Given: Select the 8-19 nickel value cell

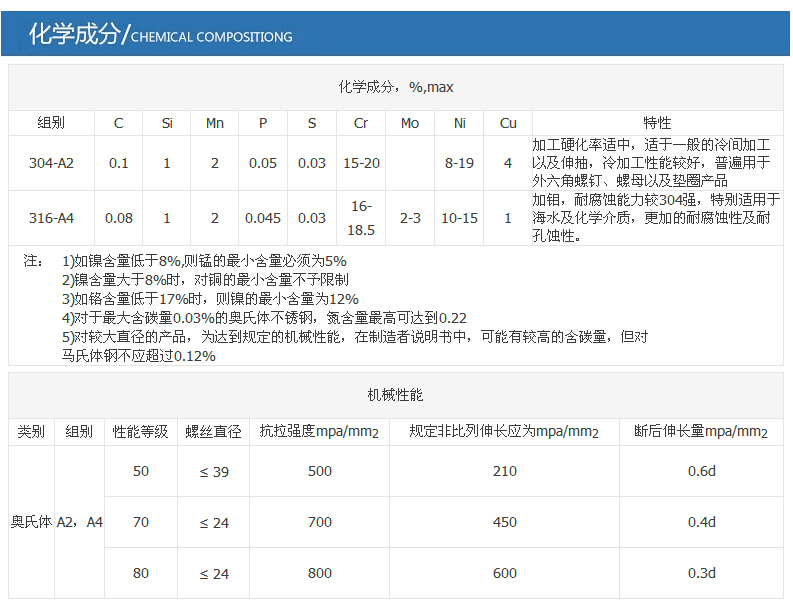Looking at the screenshot, I should pos(459,163).
